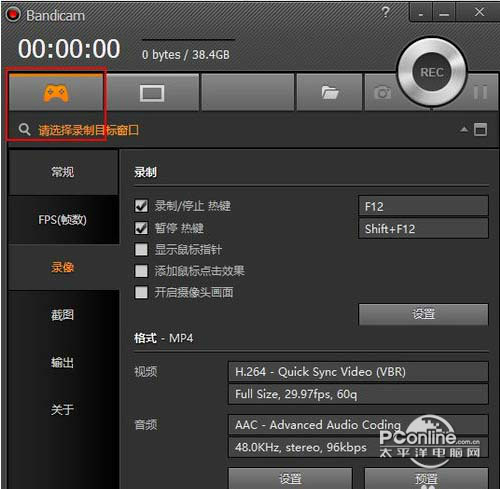The width and height of the screenshot is (500, 489).
Task: Click the 48.0KHz, stereo, 96kbps field
Action: [x=358, y=447]
